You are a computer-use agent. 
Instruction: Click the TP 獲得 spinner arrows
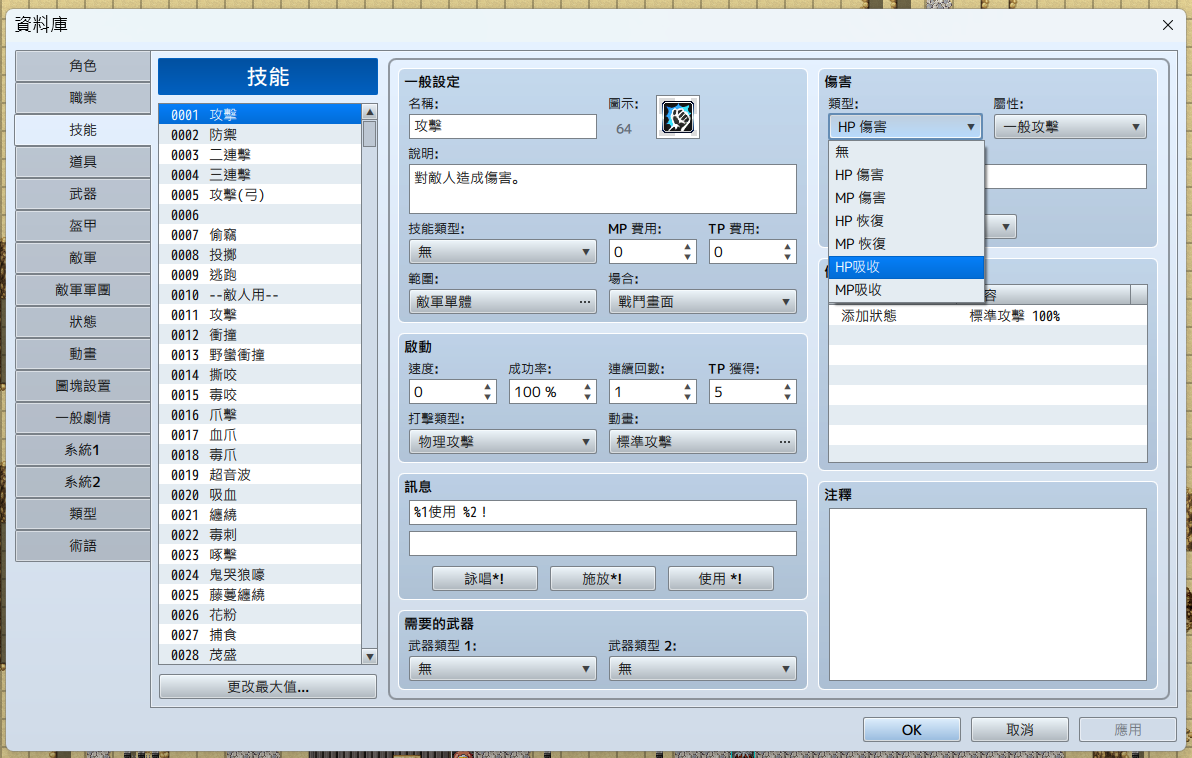point(788,392)
